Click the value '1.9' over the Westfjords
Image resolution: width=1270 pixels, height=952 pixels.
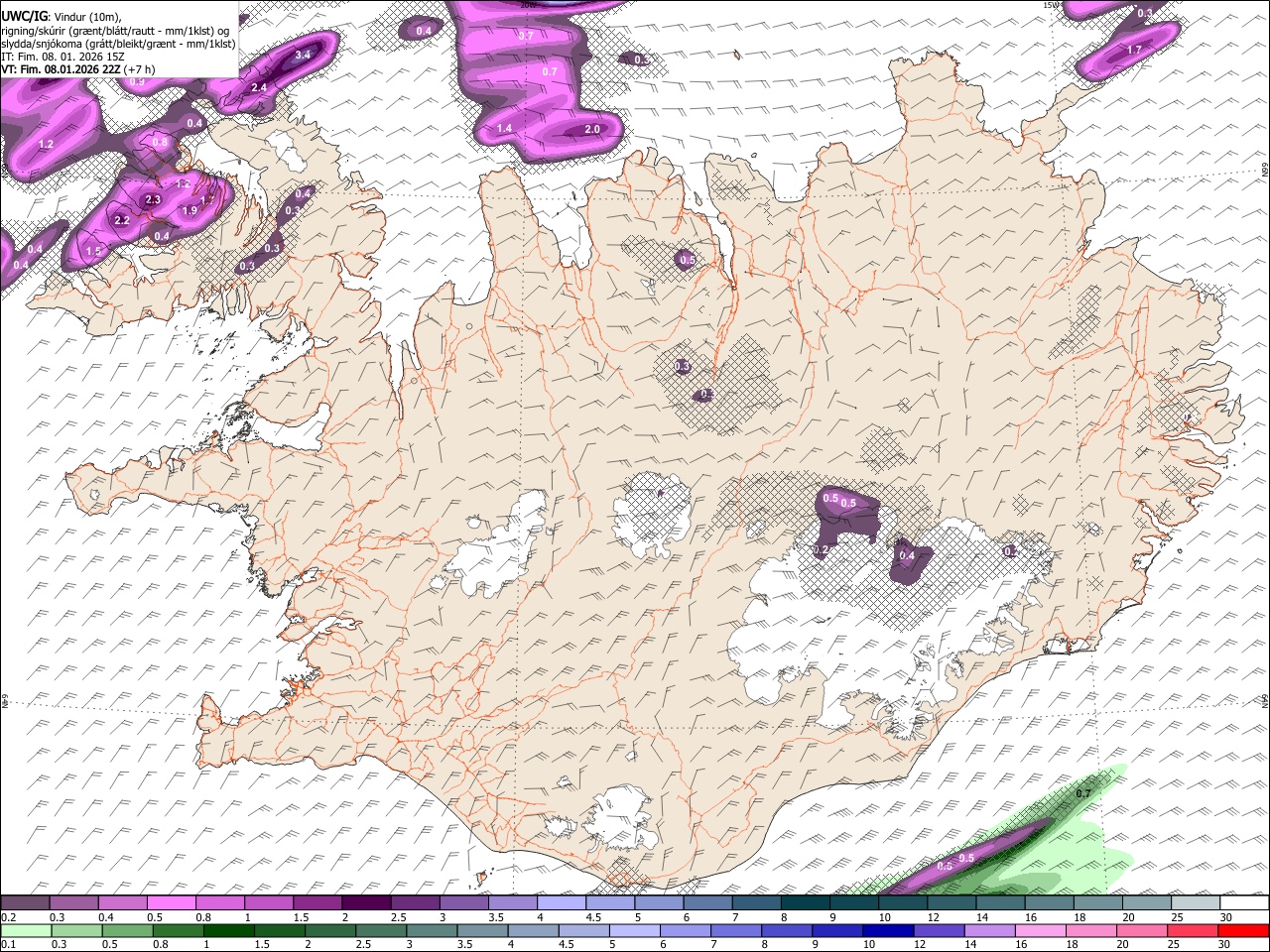point(190,210)
